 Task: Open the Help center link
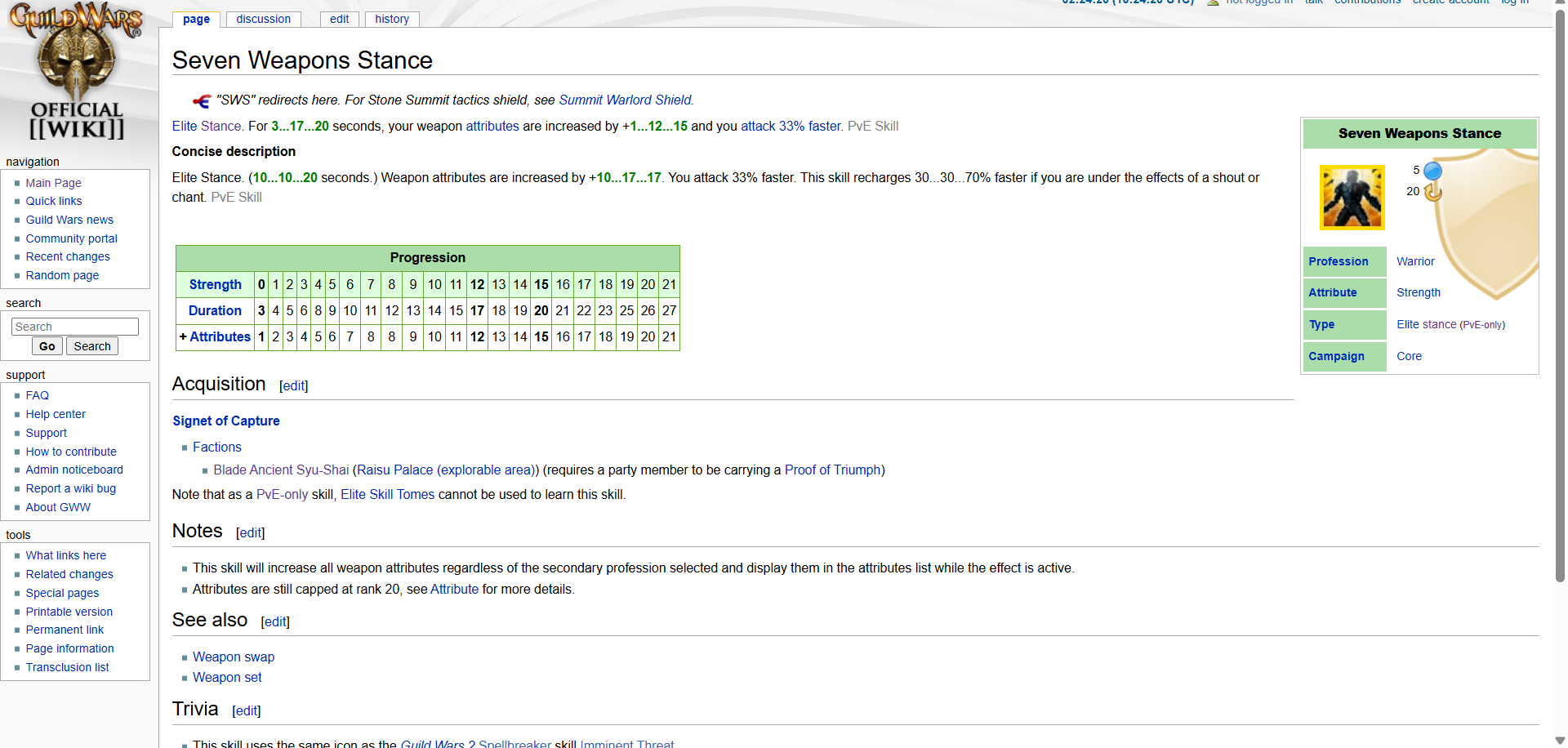(56, 414)
